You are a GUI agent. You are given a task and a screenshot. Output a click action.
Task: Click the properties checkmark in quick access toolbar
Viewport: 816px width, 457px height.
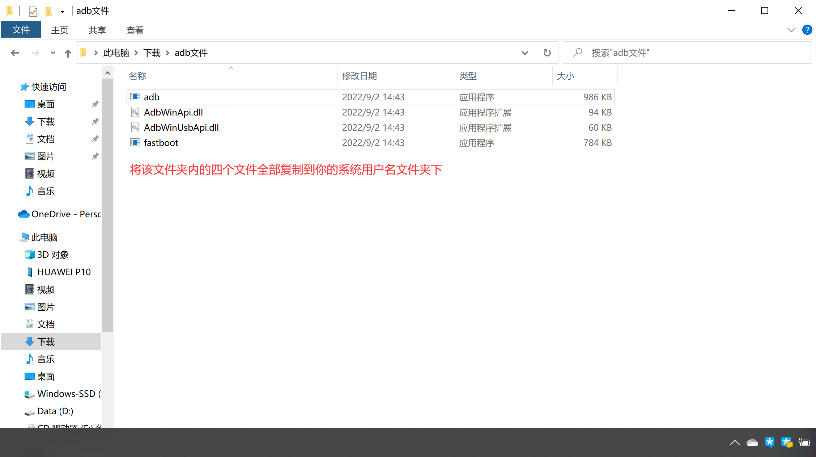(x=32, y=10)
